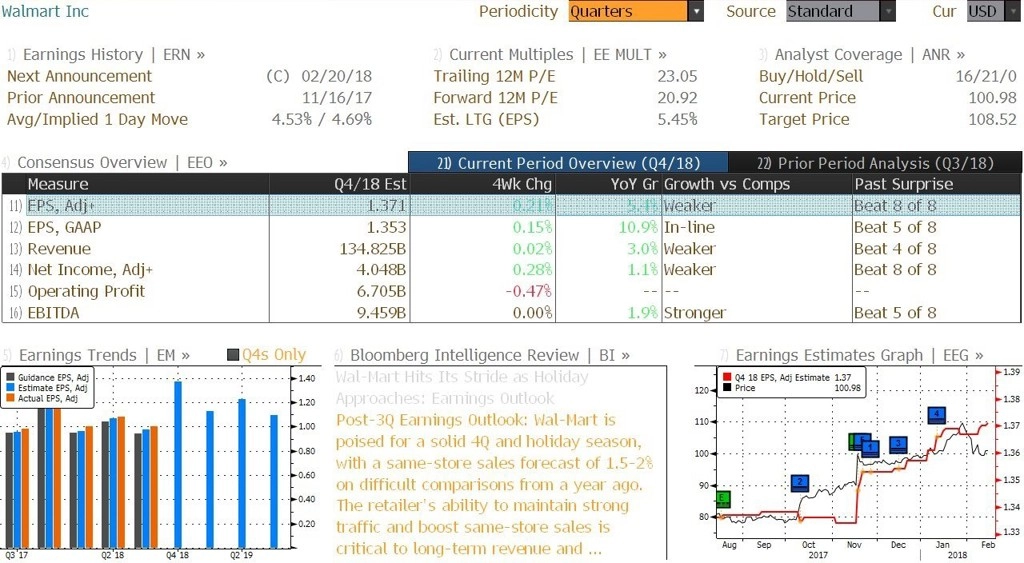Click Guidance EPS, Adj legend swatch
The width and height of the screenshot is (1024, 563).
click(10, 378)
